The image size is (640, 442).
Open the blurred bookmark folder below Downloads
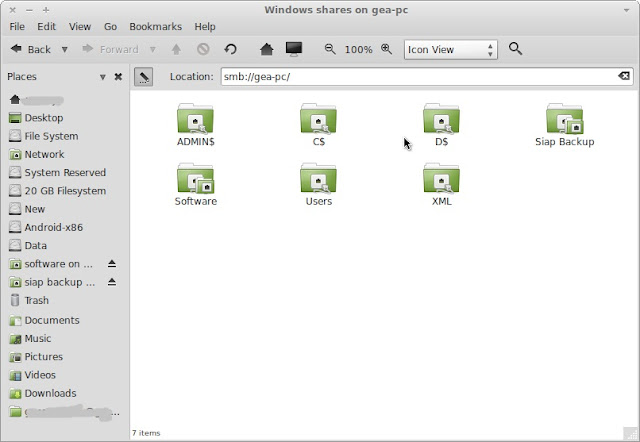coord(64,412)
